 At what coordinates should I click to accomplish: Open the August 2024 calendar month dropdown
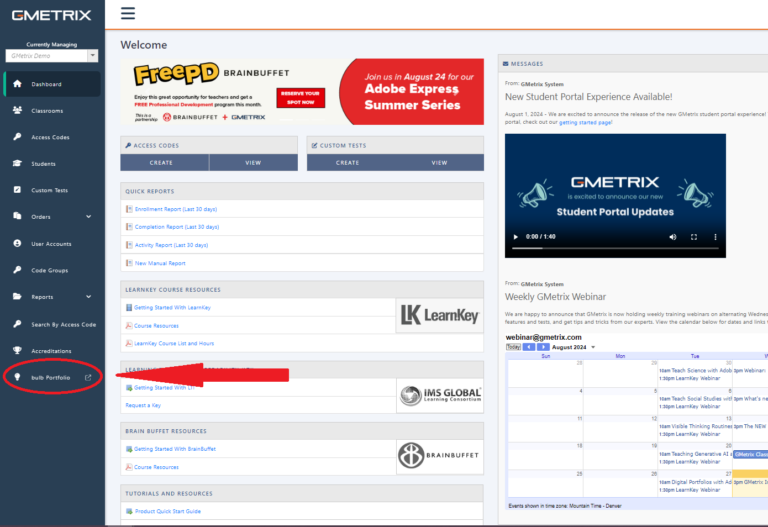[x=592, y=347]
